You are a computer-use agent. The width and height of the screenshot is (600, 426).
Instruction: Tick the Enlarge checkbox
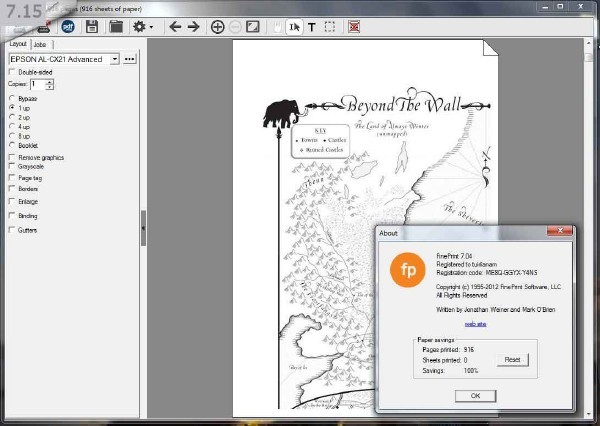(13, 201)
